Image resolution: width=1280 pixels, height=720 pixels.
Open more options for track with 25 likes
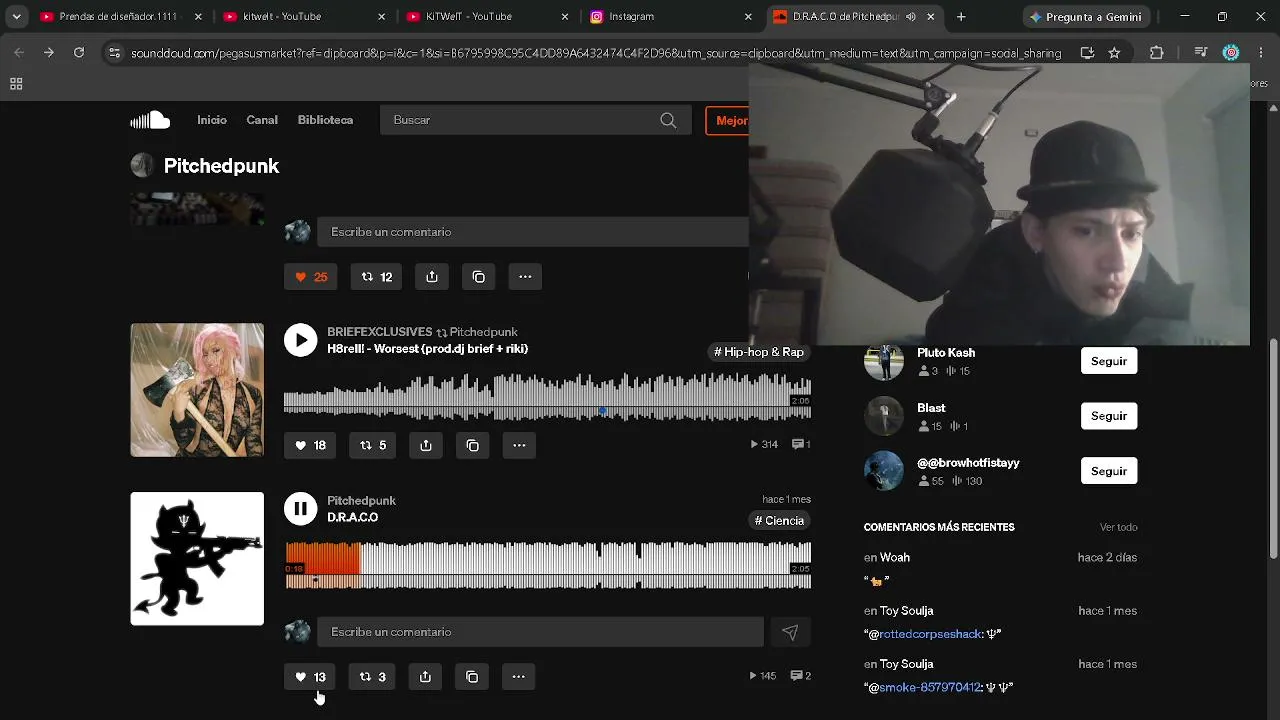tap(525, 277)
